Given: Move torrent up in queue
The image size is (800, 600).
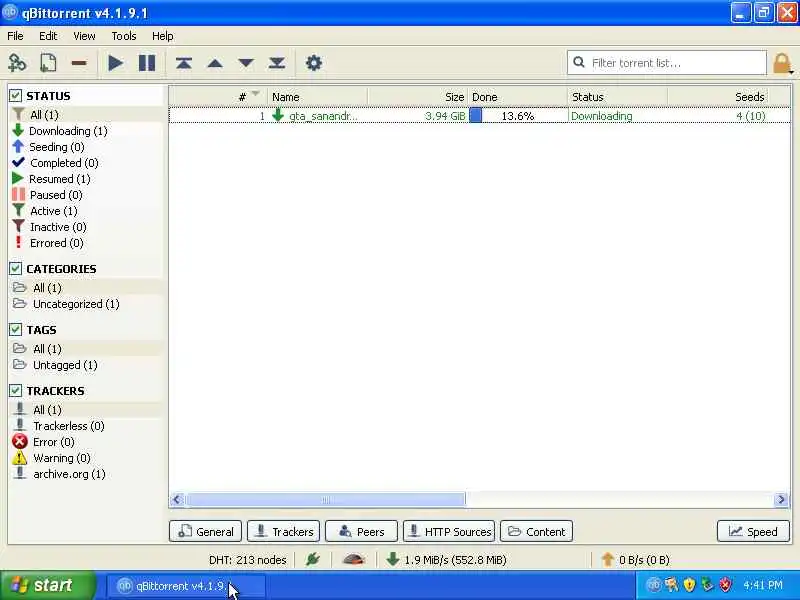Looking at the screenshot, I should pyautogui.click(x=215, y=63).
